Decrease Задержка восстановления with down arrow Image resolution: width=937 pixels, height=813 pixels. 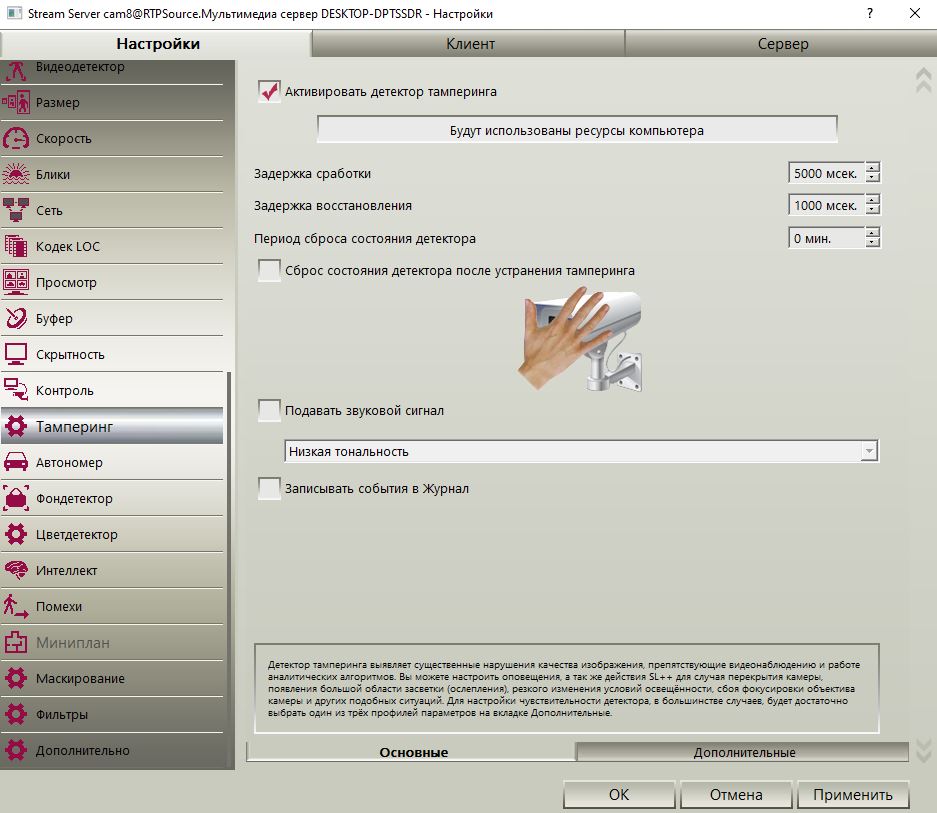[872, 210]
